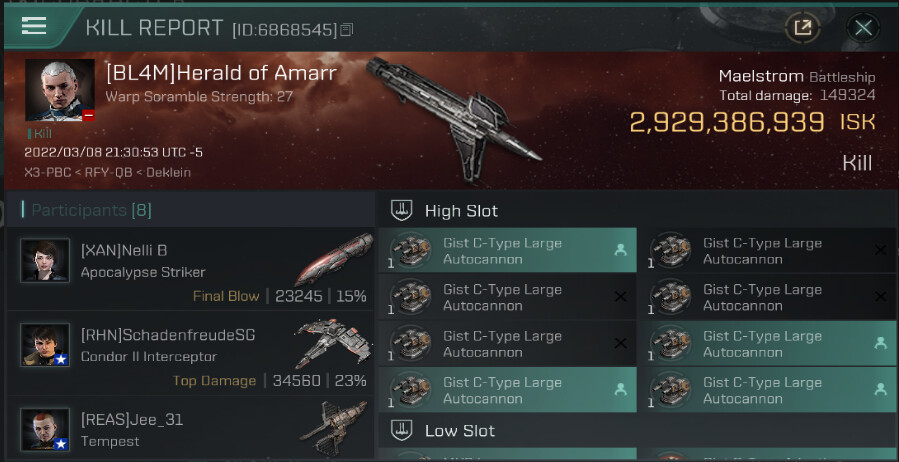Screen dimensions: 899x462
Task: Open the hamburger menu
Action: point(34,26)
